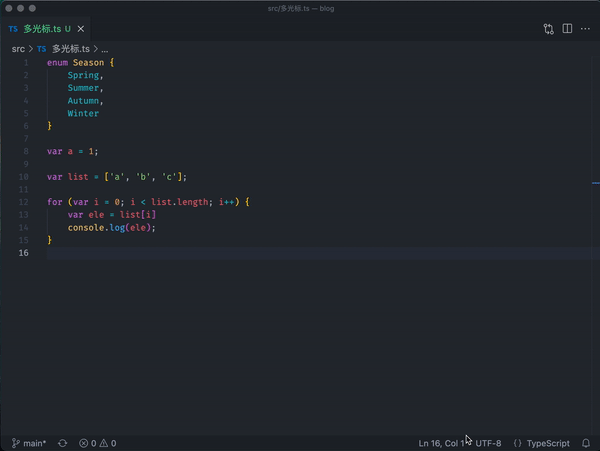Click the log method call on line 14
Screen dimensions: 600x451
pyautogui.click(x=117, y=228)
